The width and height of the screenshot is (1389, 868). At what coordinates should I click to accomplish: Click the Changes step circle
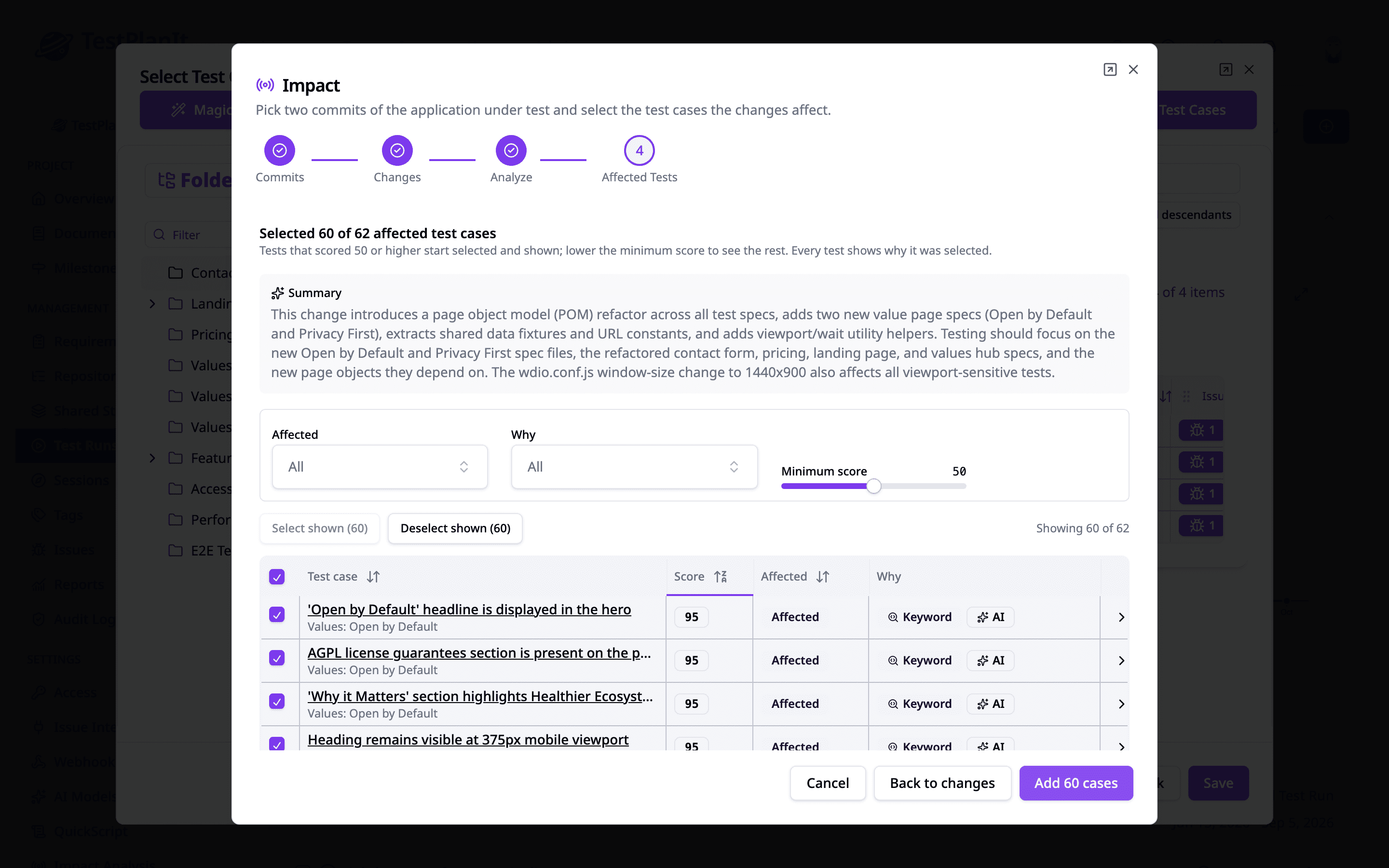397,150
